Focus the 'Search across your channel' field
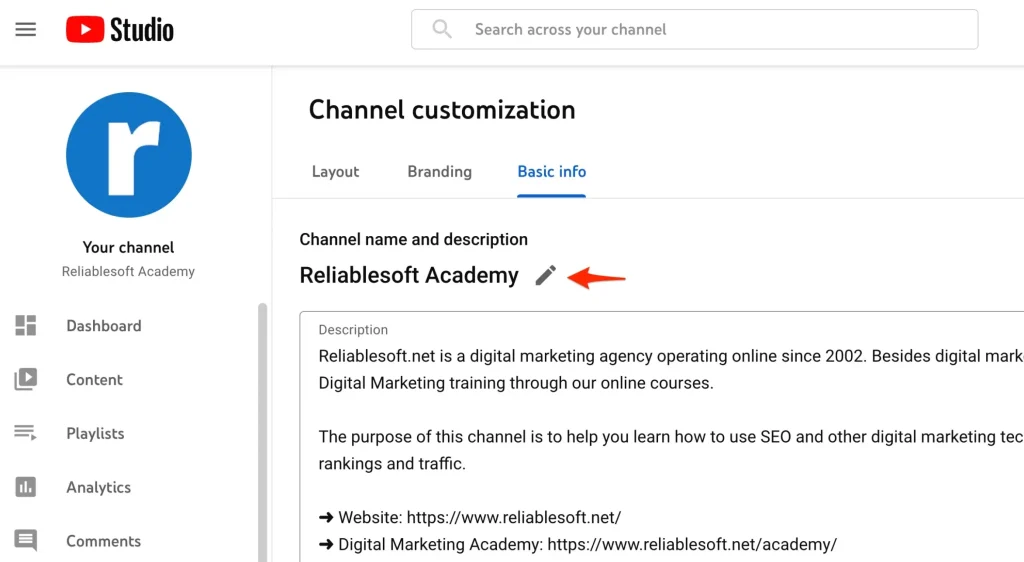Screen dimensions: 1024x562 point(700,30)
